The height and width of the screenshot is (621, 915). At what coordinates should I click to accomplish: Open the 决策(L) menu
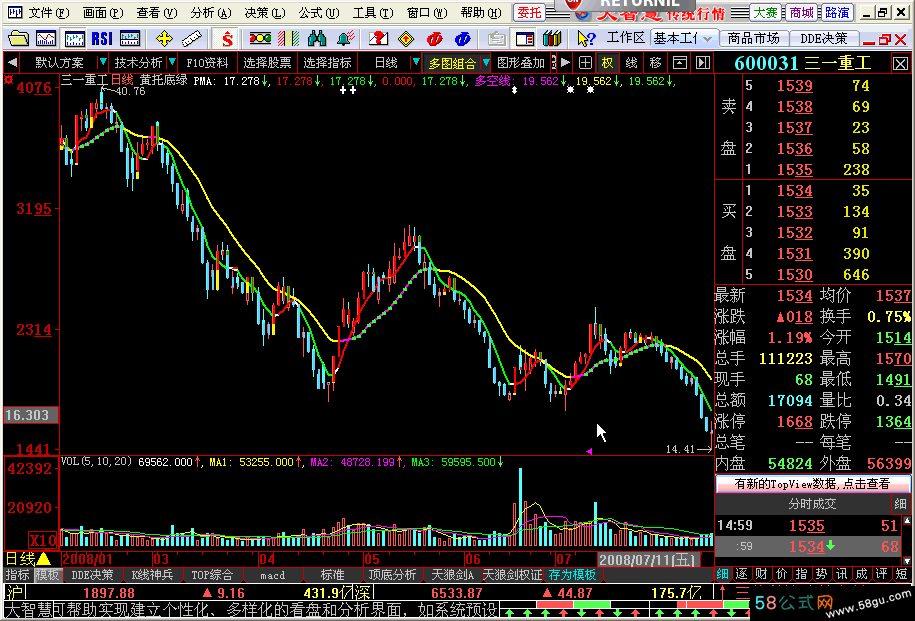pos(265,12)
